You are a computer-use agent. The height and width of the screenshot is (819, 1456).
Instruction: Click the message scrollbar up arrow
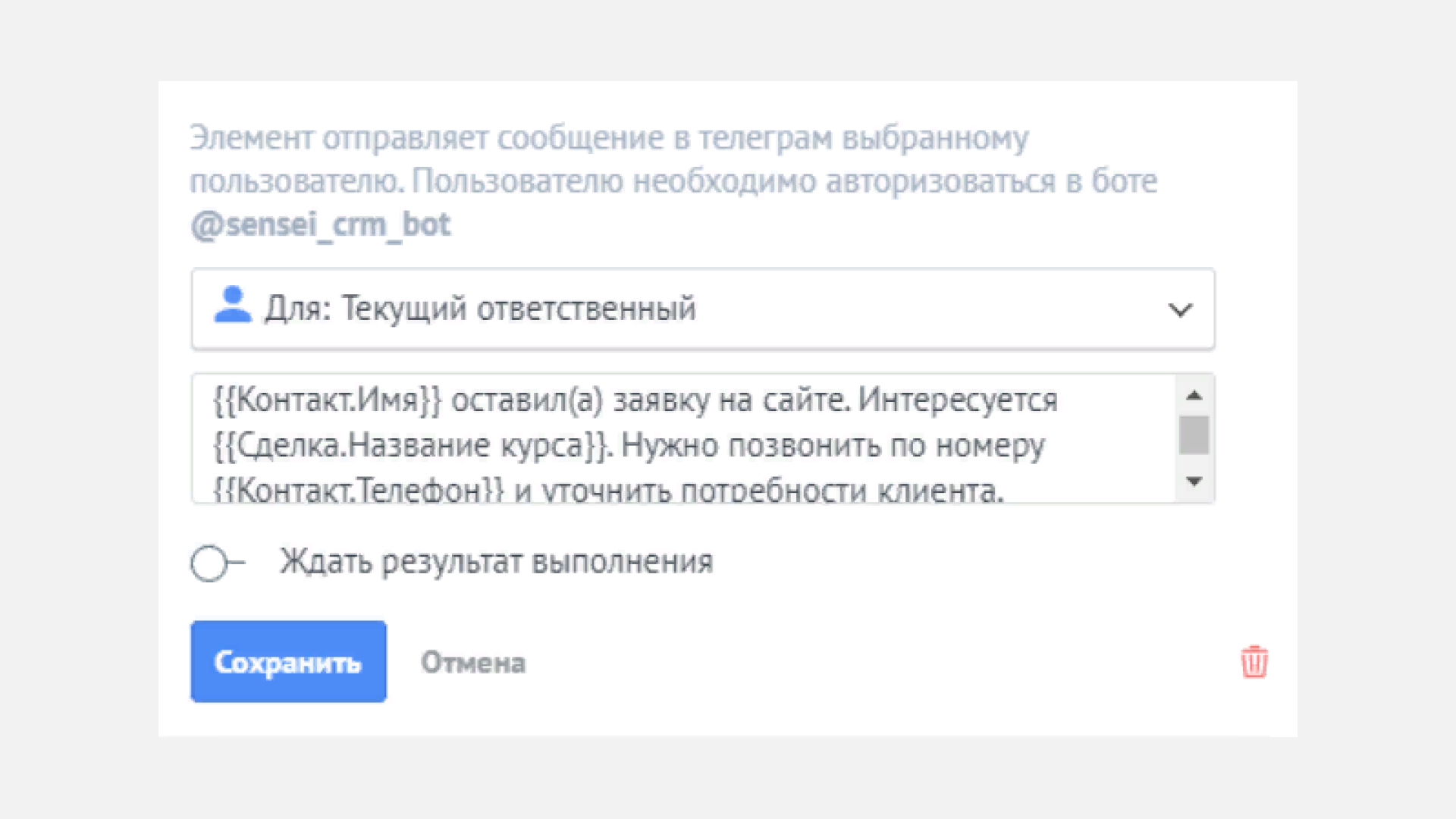1194,395
